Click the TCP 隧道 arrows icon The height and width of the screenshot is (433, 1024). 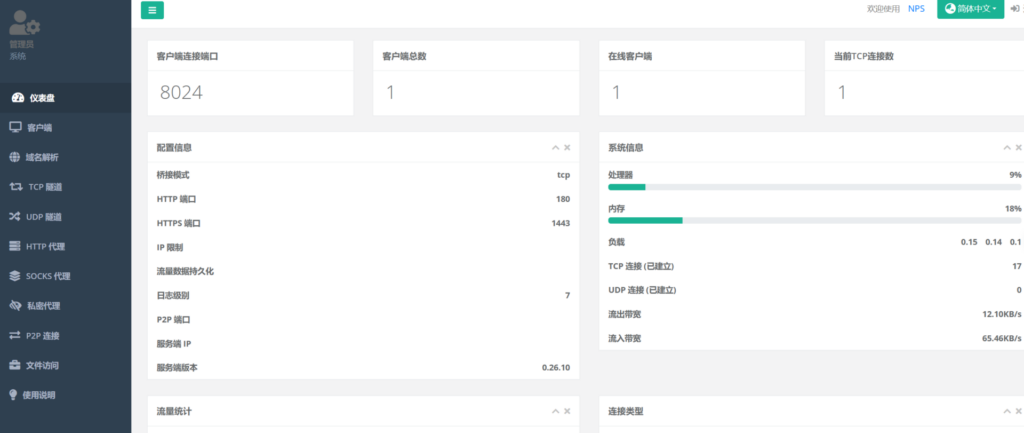pos(15,187)
